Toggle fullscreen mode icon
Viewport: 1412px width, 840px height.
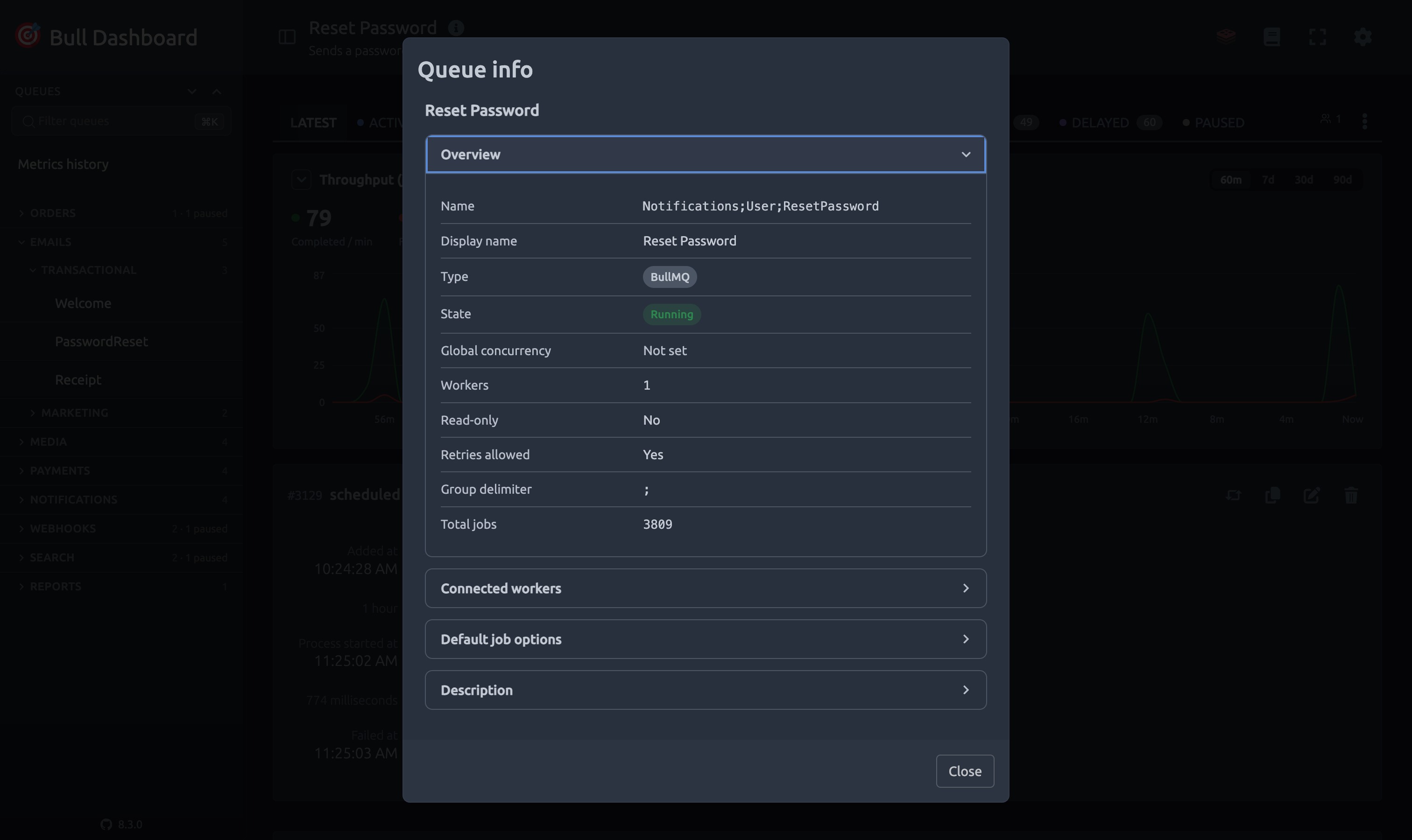[x=1317, y=37]
